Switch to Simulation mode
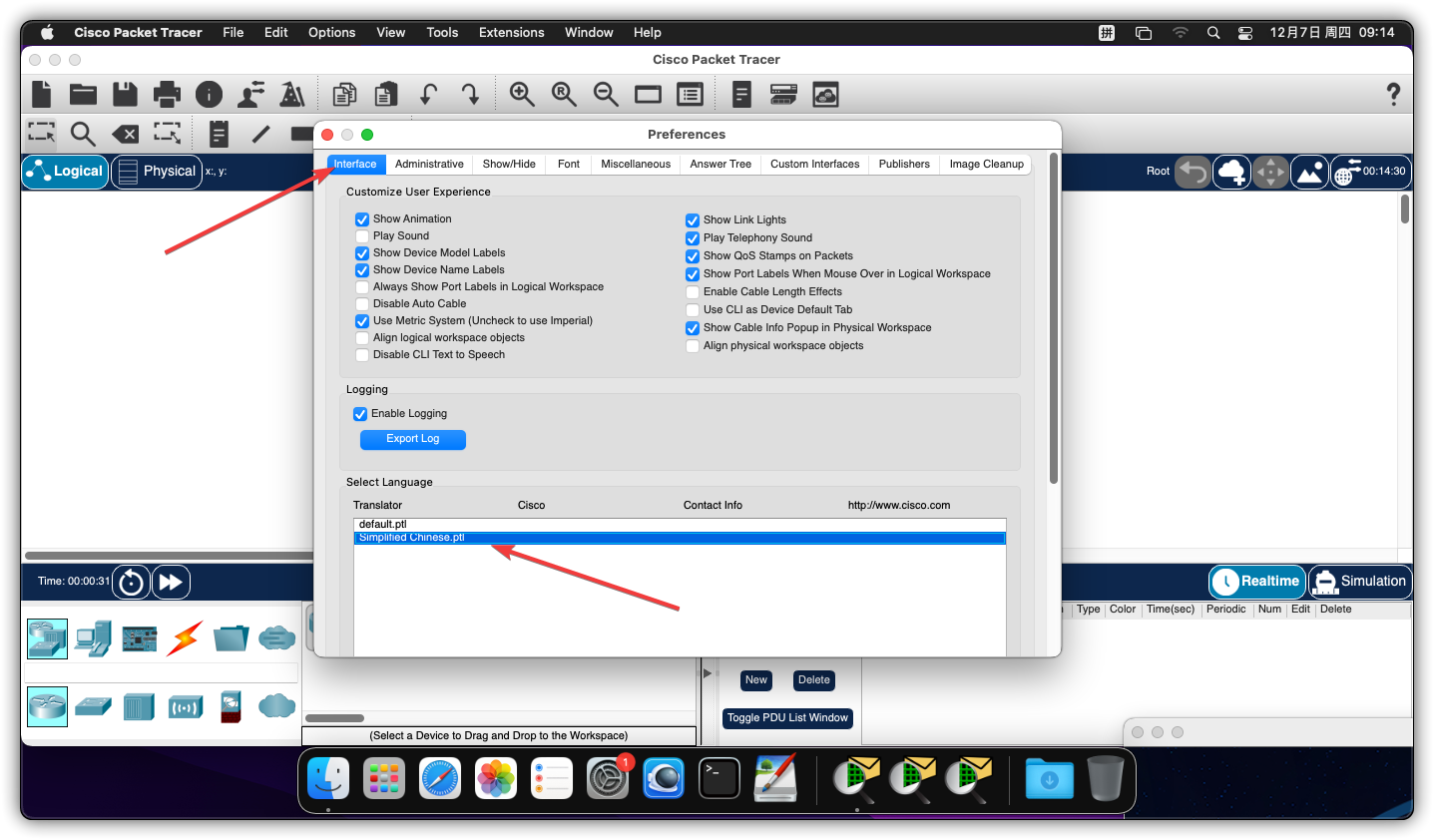The image size is (1434, 840). 1360,582
